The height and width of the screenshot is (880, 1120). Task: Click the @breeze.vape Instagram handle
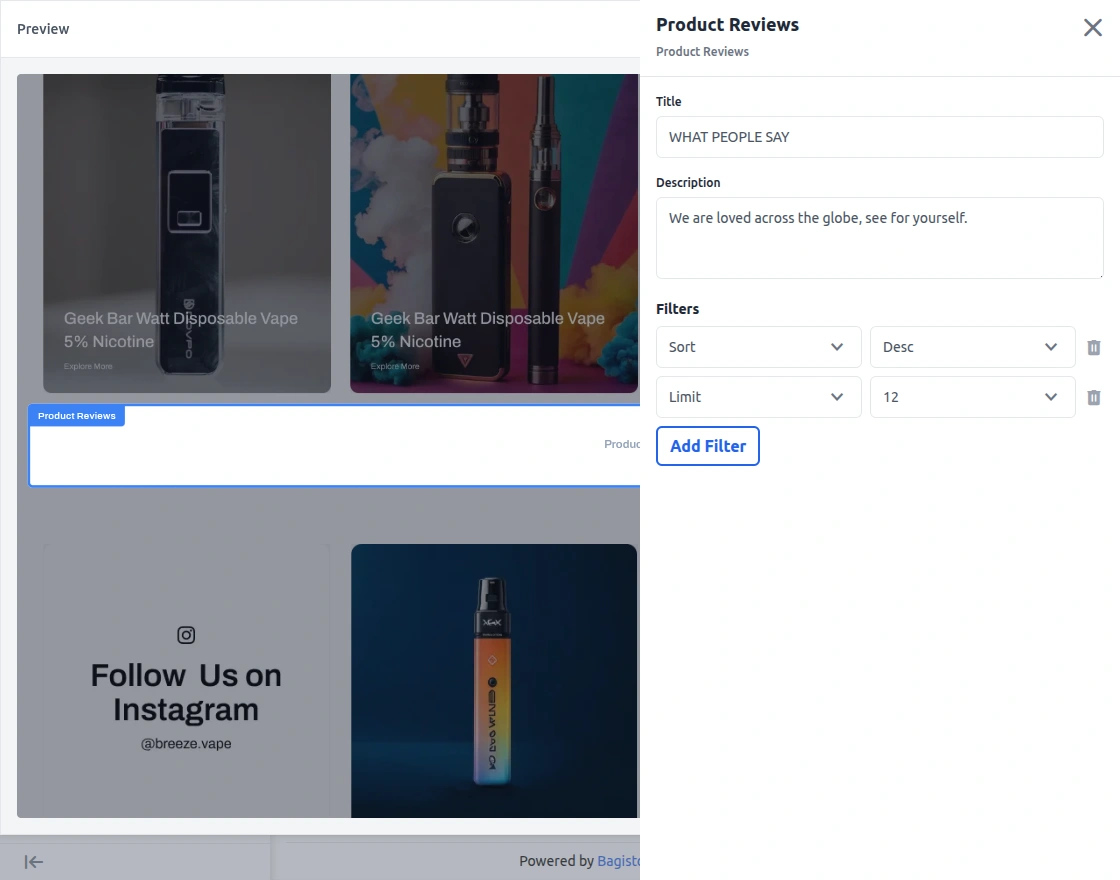click(186, 744)
